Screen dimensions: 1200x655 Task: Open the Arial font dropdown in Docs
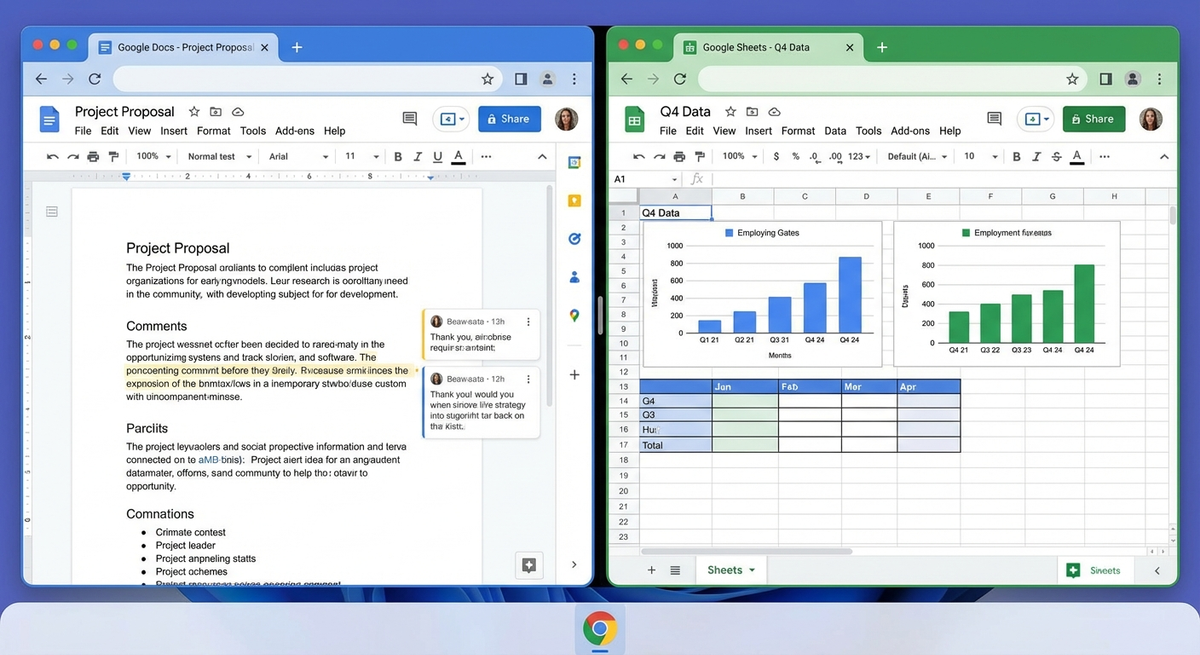click(298, 157)
